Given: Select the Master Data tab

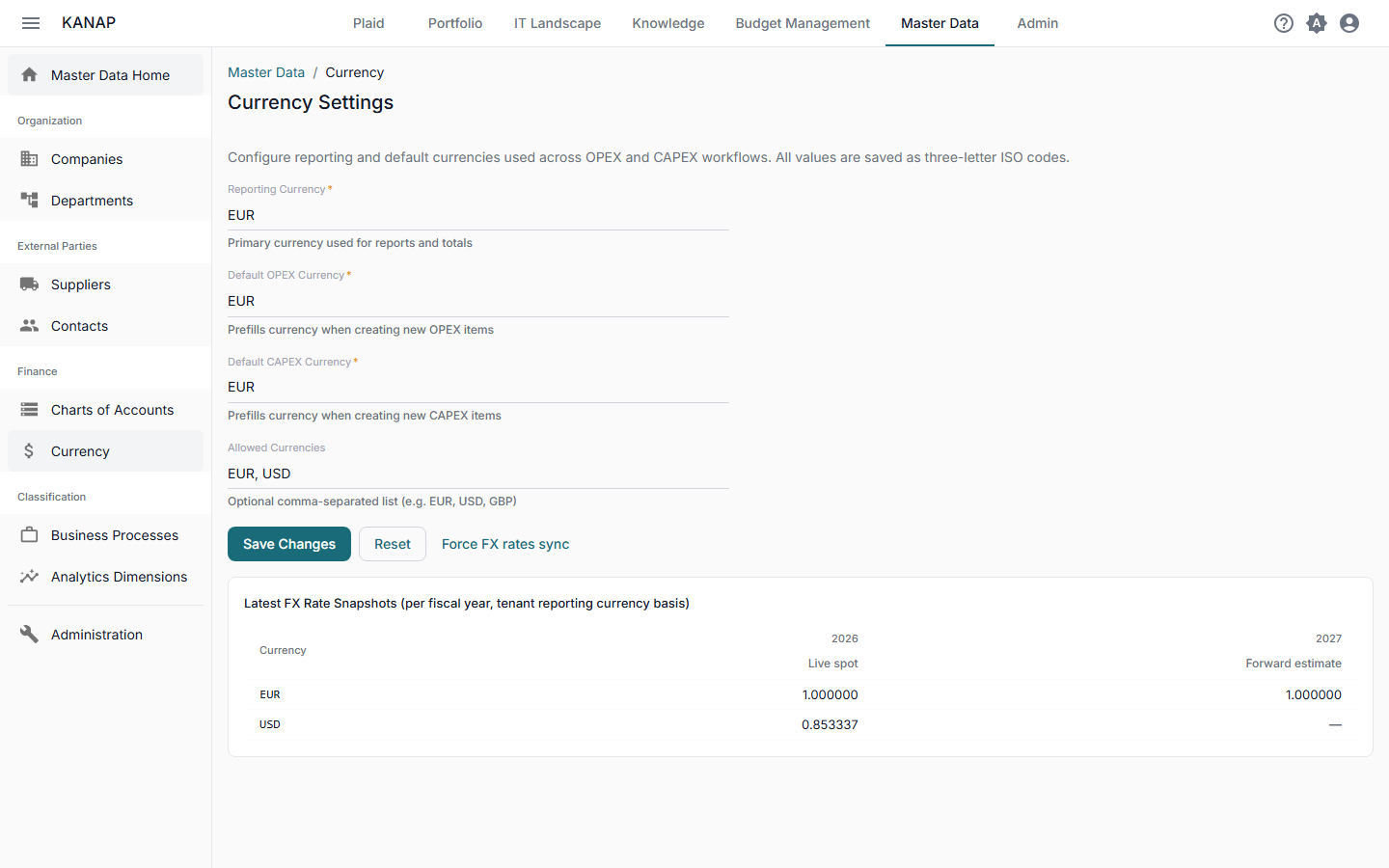Looking at the screenshot, I should click(940, 23).
